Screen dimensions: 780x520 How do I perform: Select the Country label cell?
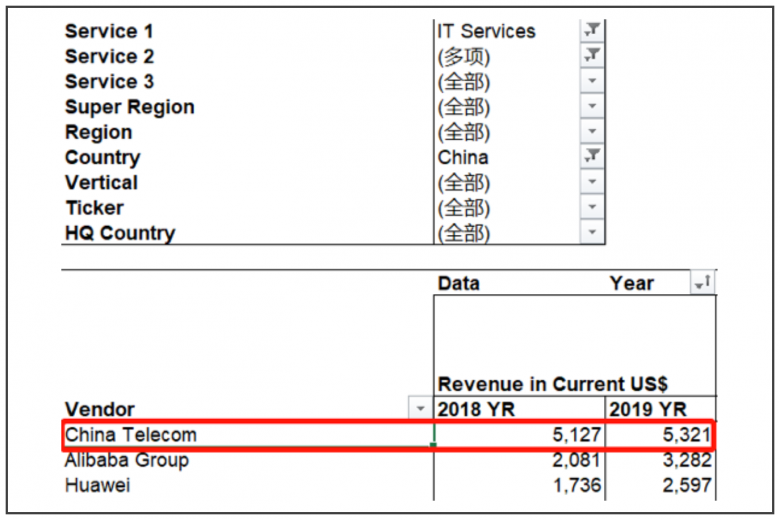102,158
